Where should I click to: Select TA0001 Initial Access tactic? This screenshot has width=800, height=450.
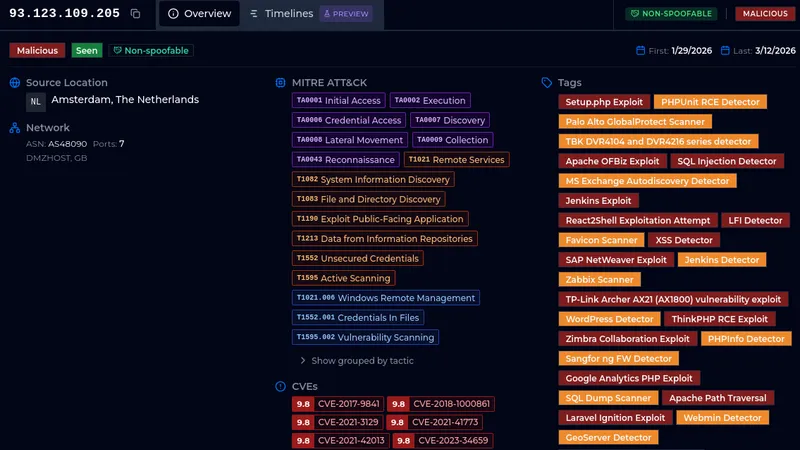[339, 101]
